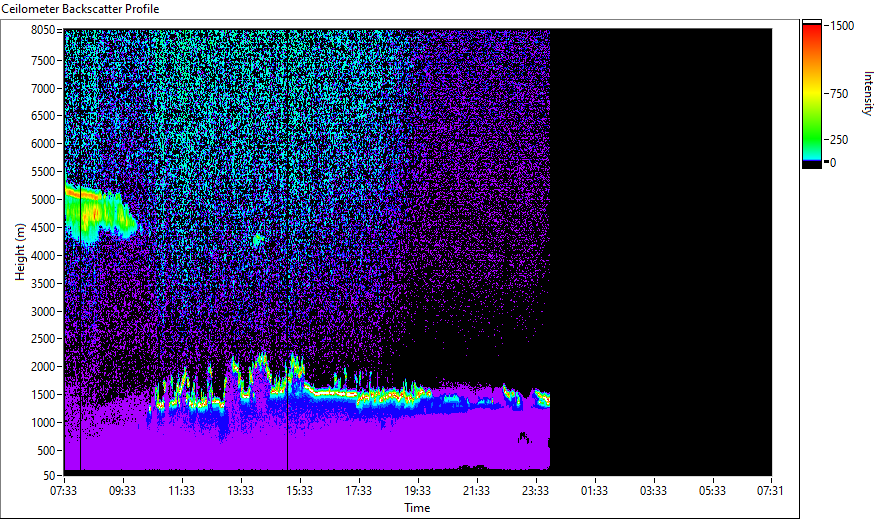Click the 19:33 time axis label

(x=417, y=491)
